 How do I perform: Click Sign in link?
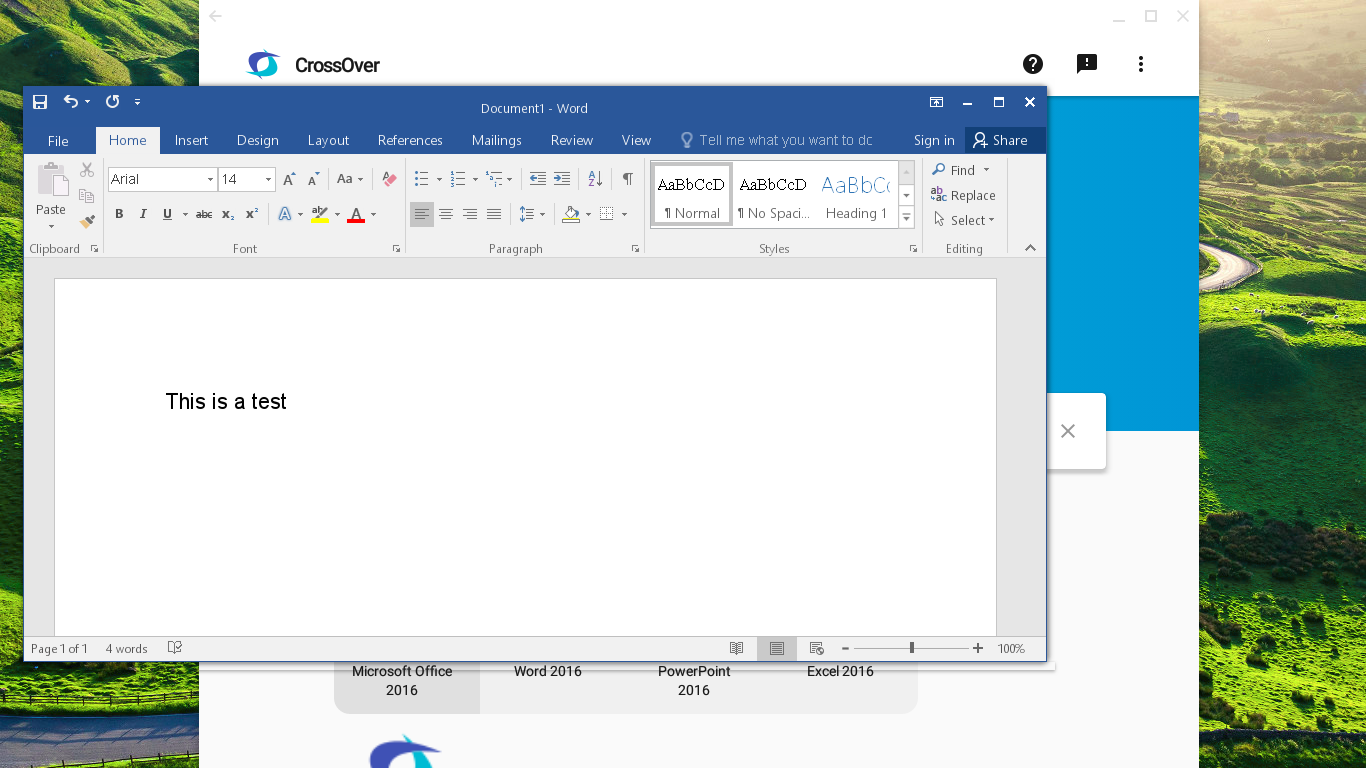click(x=934, y=140)
